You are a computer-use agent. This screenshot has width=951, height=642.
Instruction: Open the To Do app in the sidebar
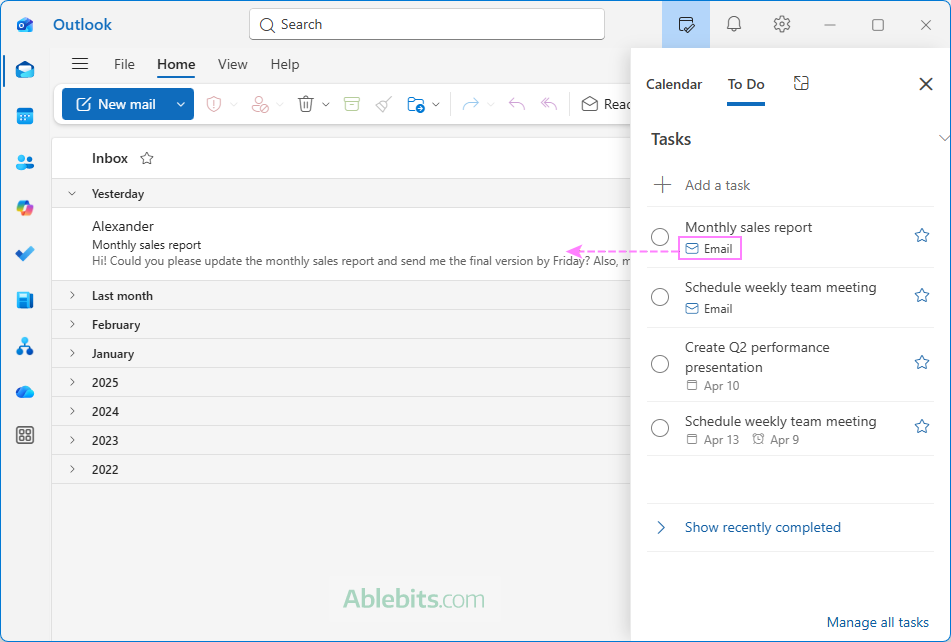(x=24, y=253)
